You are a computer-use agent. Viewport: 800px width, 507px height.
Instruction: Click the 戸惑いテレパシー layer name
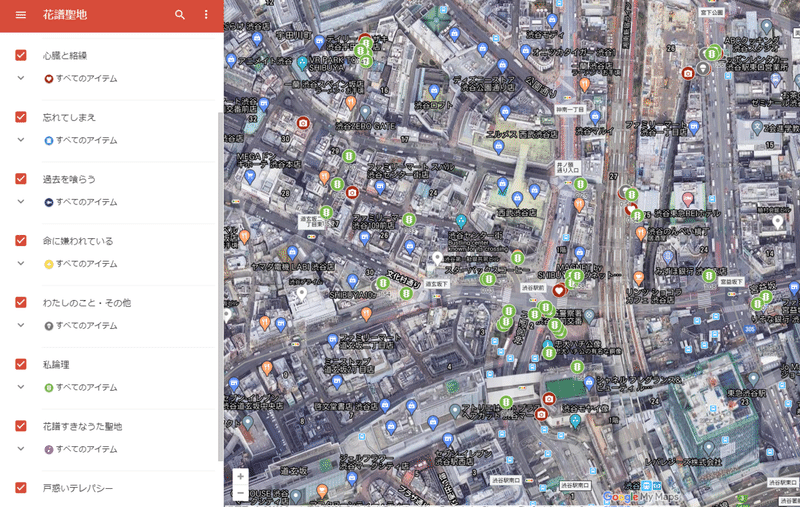click(78, 488)
